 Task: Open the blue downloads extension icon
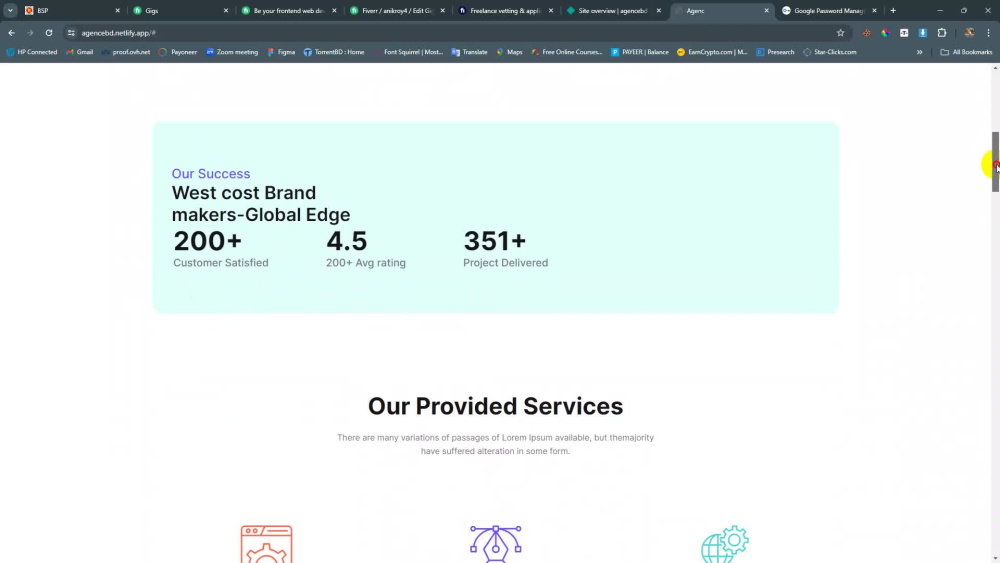tap(922, 33)
